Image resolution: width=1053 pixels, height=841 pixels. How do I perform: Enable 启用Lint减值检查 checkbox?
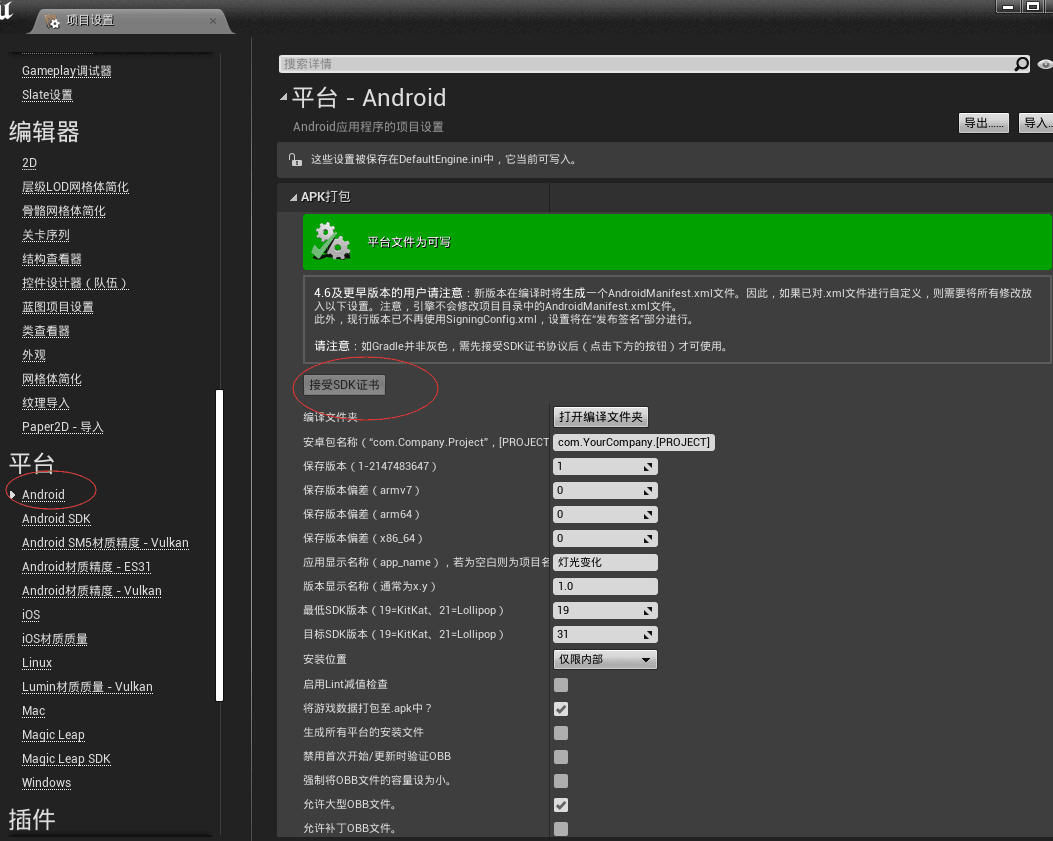tap(561, 684)
